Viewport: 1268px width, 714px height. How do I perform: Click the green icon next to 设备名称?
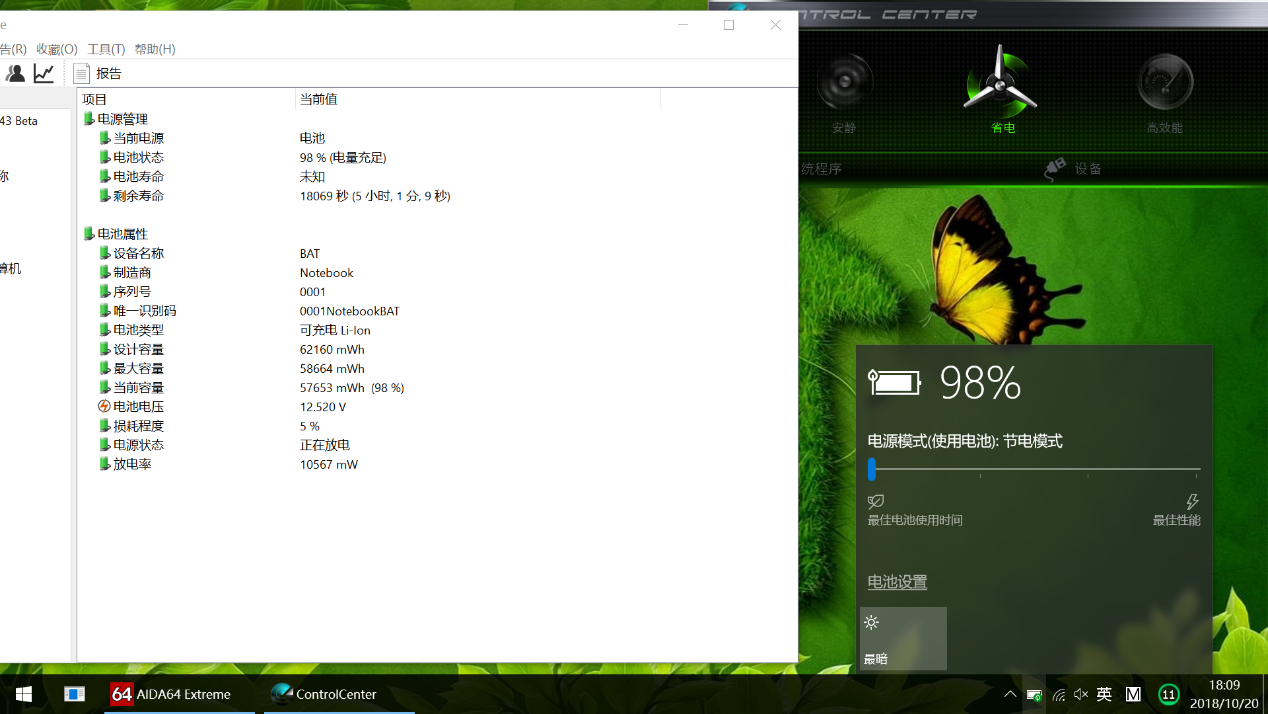click(105, 253)
